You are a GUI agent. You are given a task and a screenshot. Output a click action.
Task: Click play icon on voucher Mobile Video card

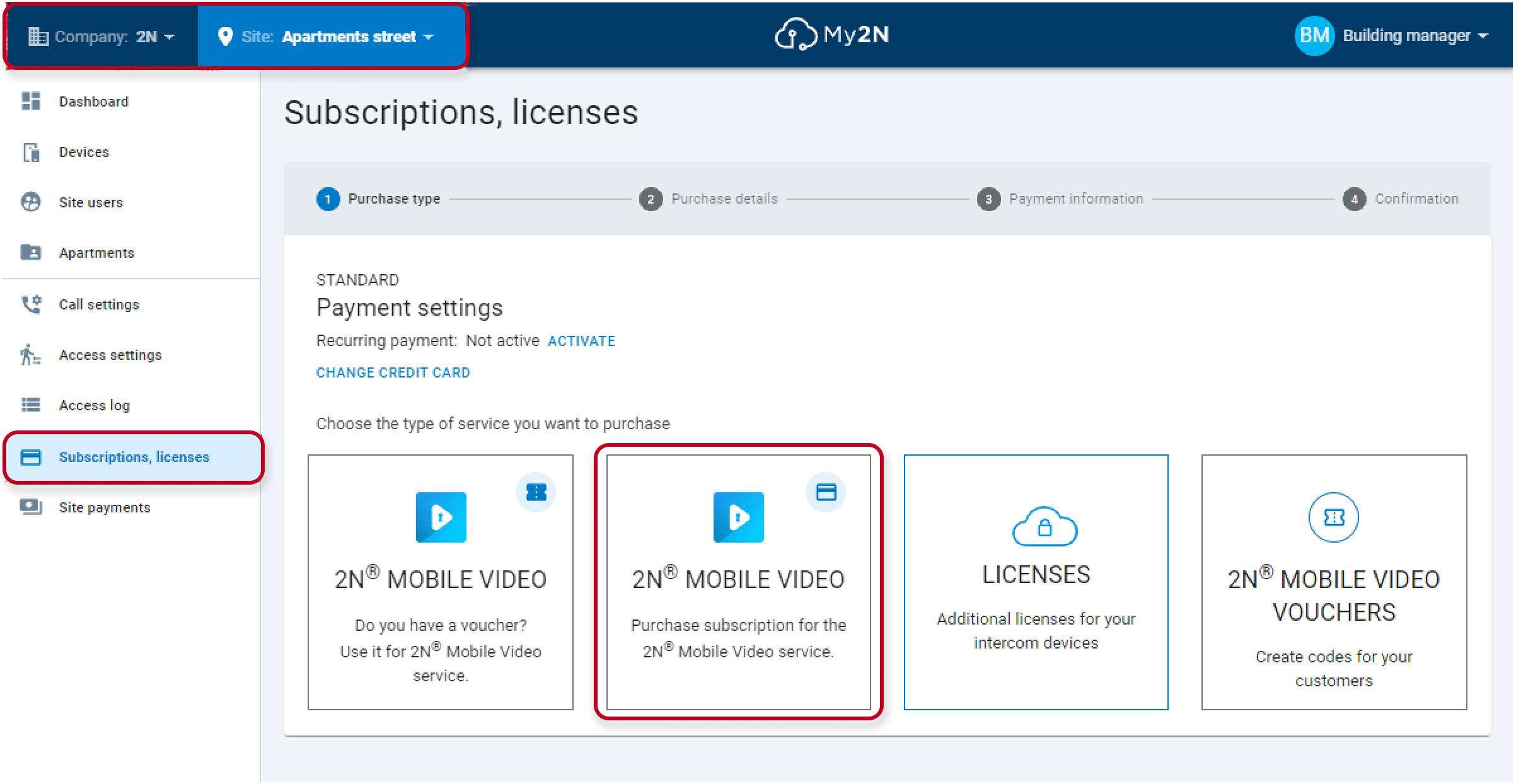(441, 517)
